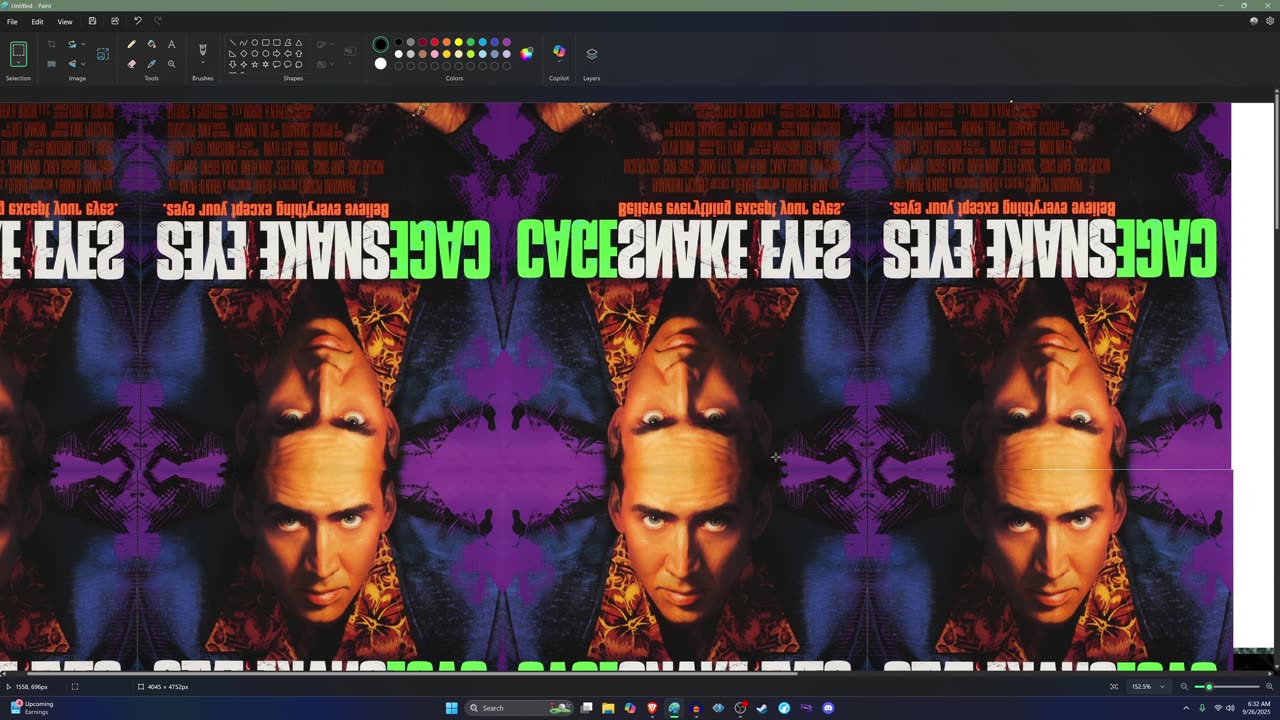Viewport: 1280px width, 720px height.
Task: Choose the Hexagon shape
Action: tap(265, 53)
